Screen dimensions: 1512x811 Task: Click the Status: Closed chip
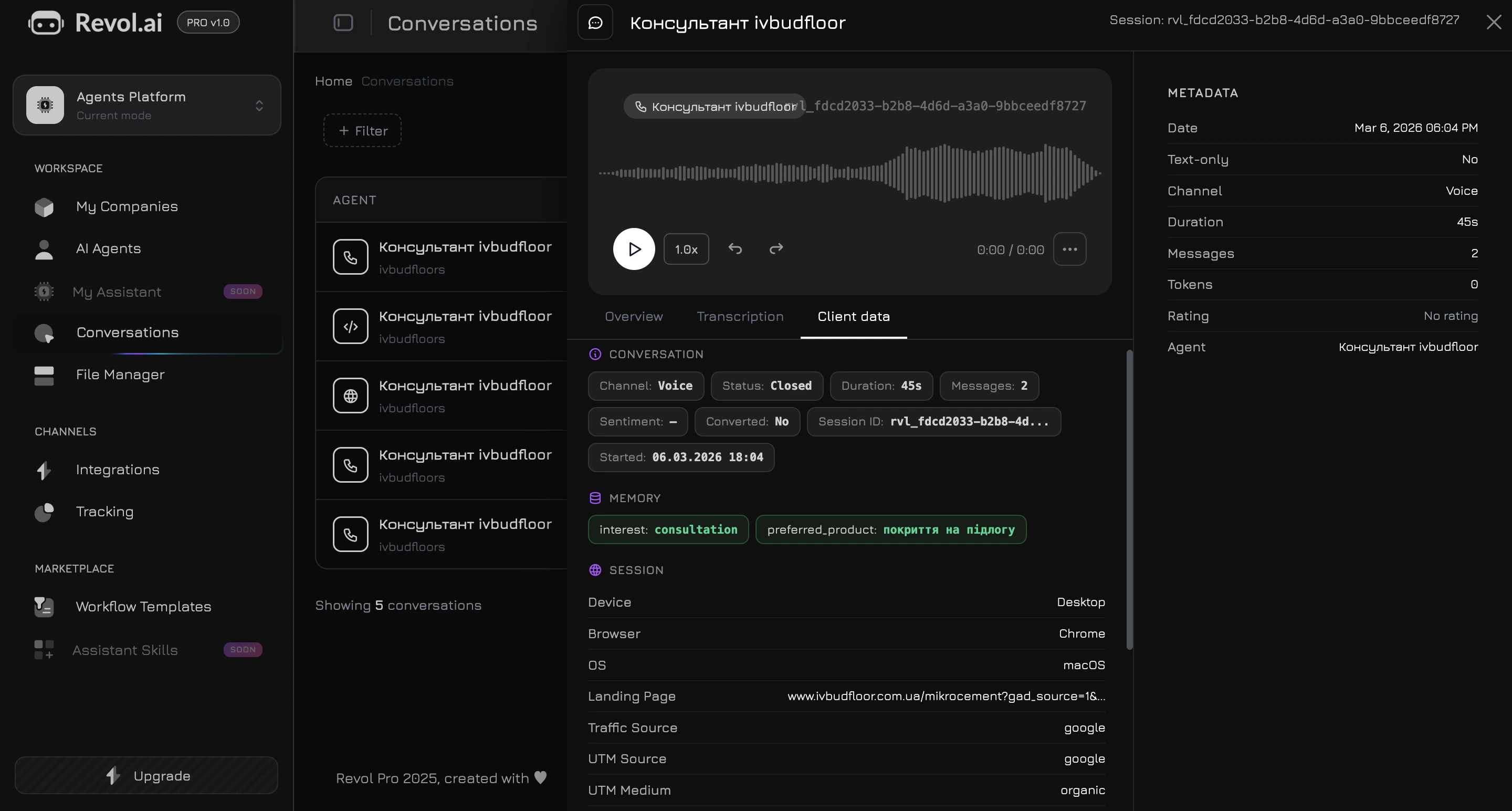(x=766, y=386)
